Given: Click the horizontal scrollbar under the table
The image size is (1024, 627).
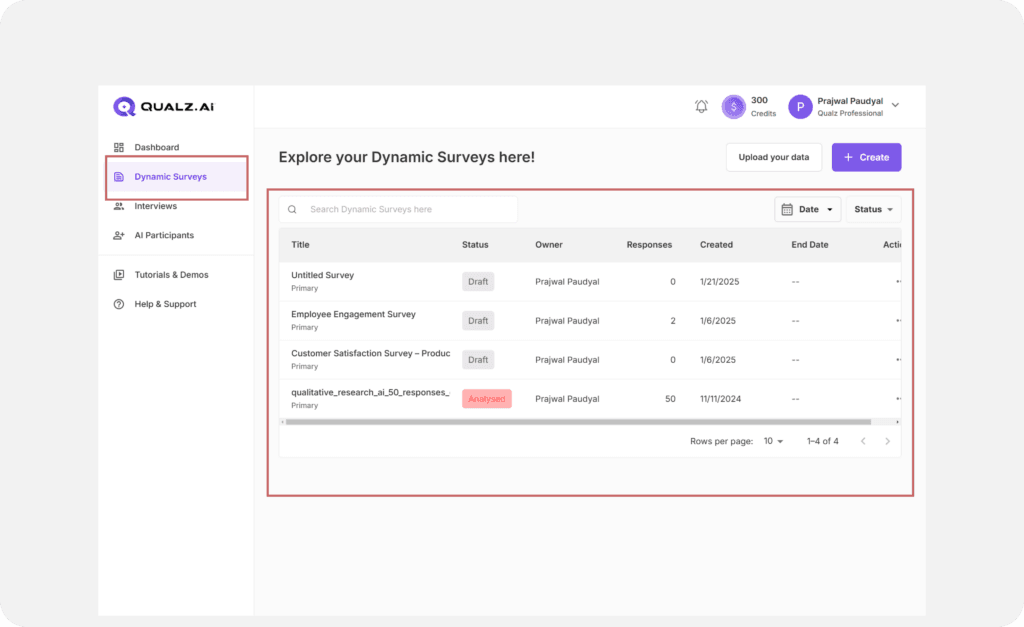Looking at the screenshot, I should pyautogui.click(x=575, y=422).
